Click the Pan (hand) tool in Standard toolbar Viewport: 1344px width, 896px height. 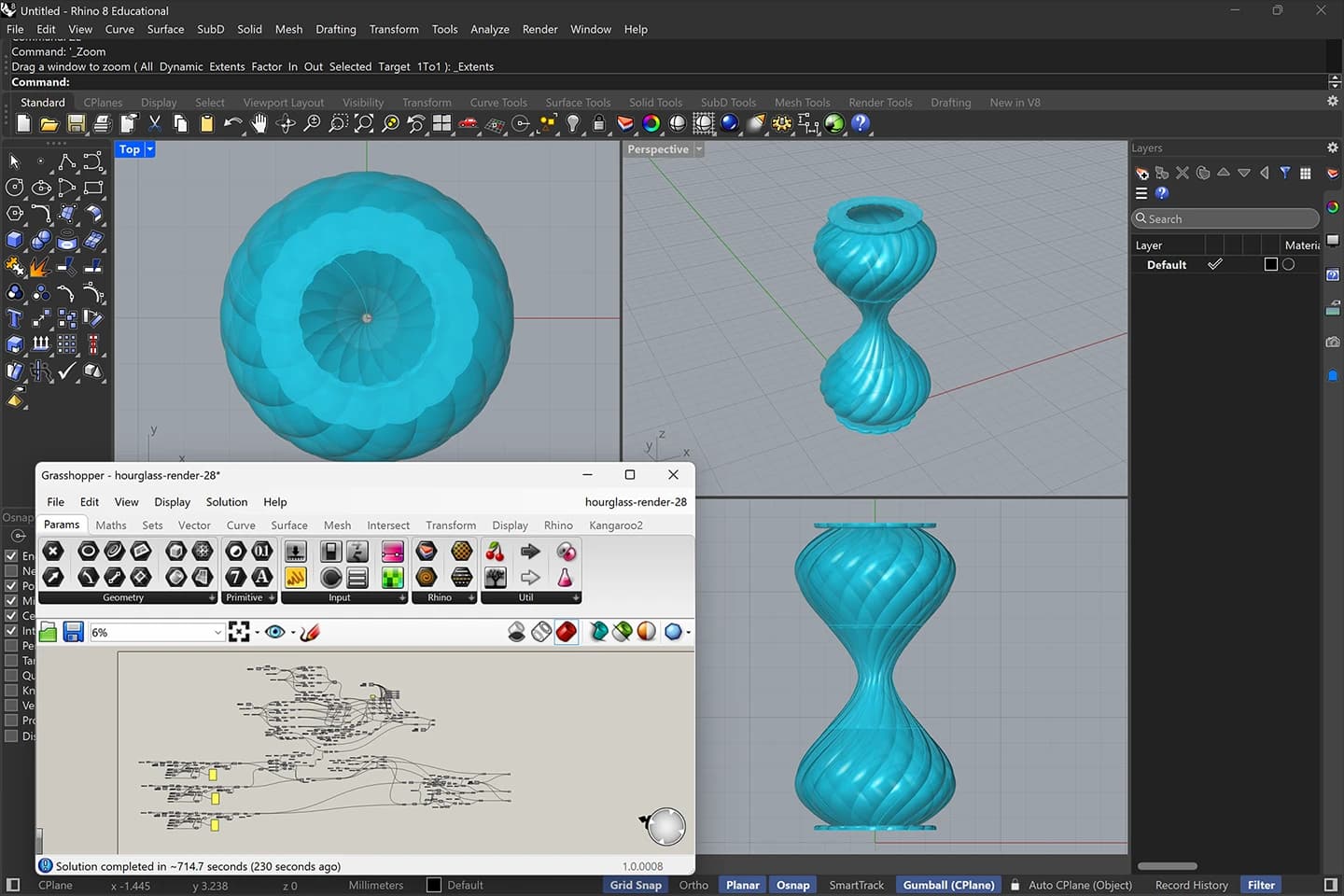[x=259, y=123]
